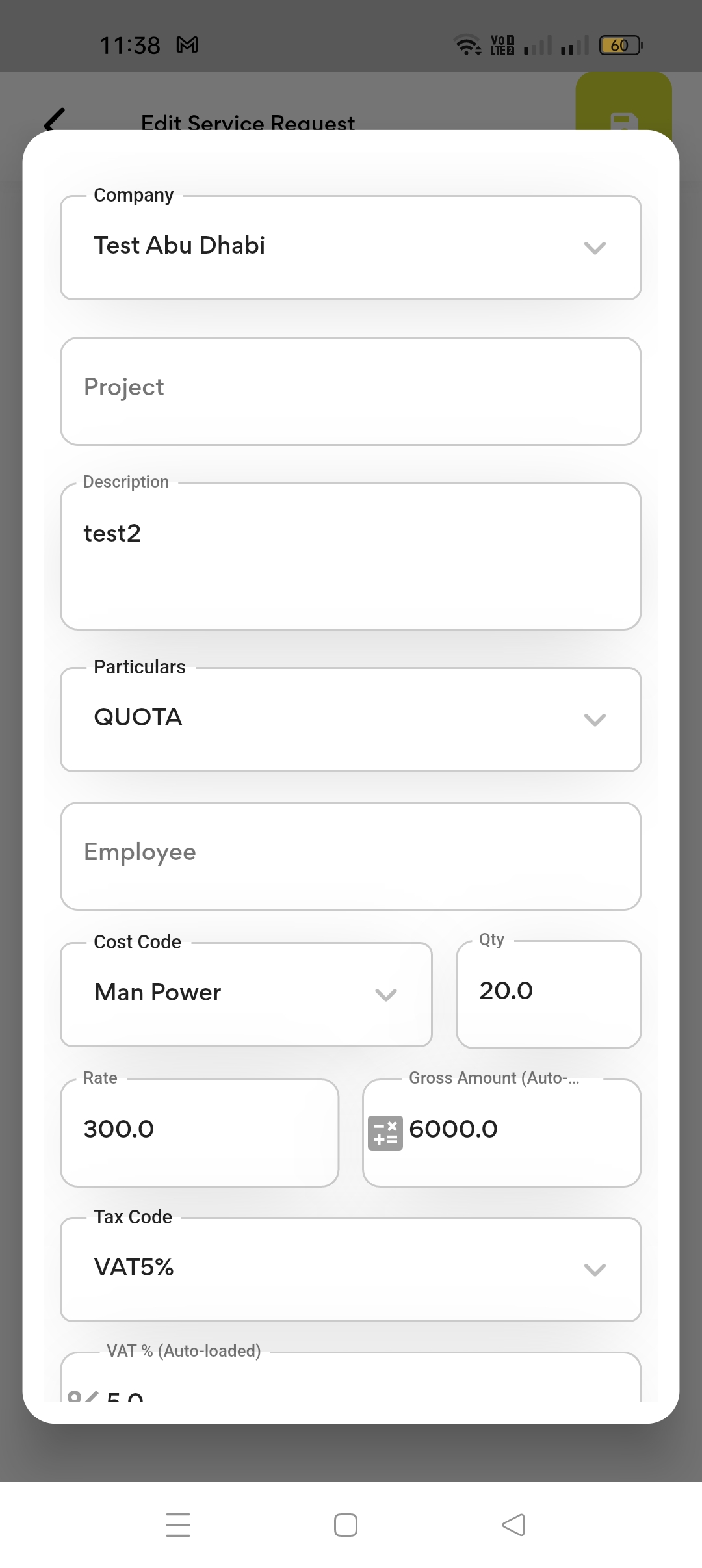702x1568 pixels.
Task: Expand the Company dropdown chevron
Action: pyautogui.click(x=595, y=248)
